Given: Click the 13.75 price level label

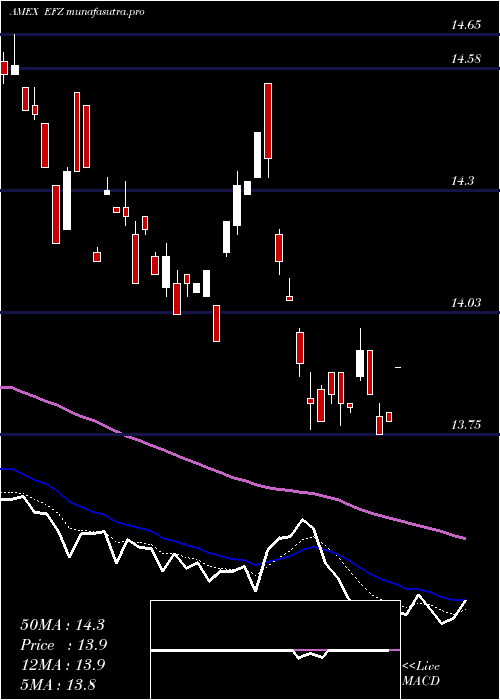Looking at the screenshot, I should click(466, 425).
